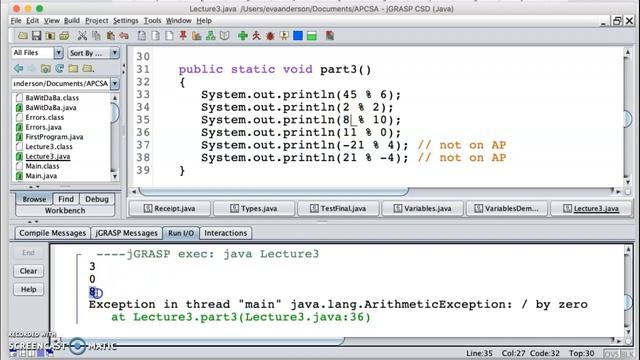Generate UML with the green hierarchy icon

(x=211, y=36)
